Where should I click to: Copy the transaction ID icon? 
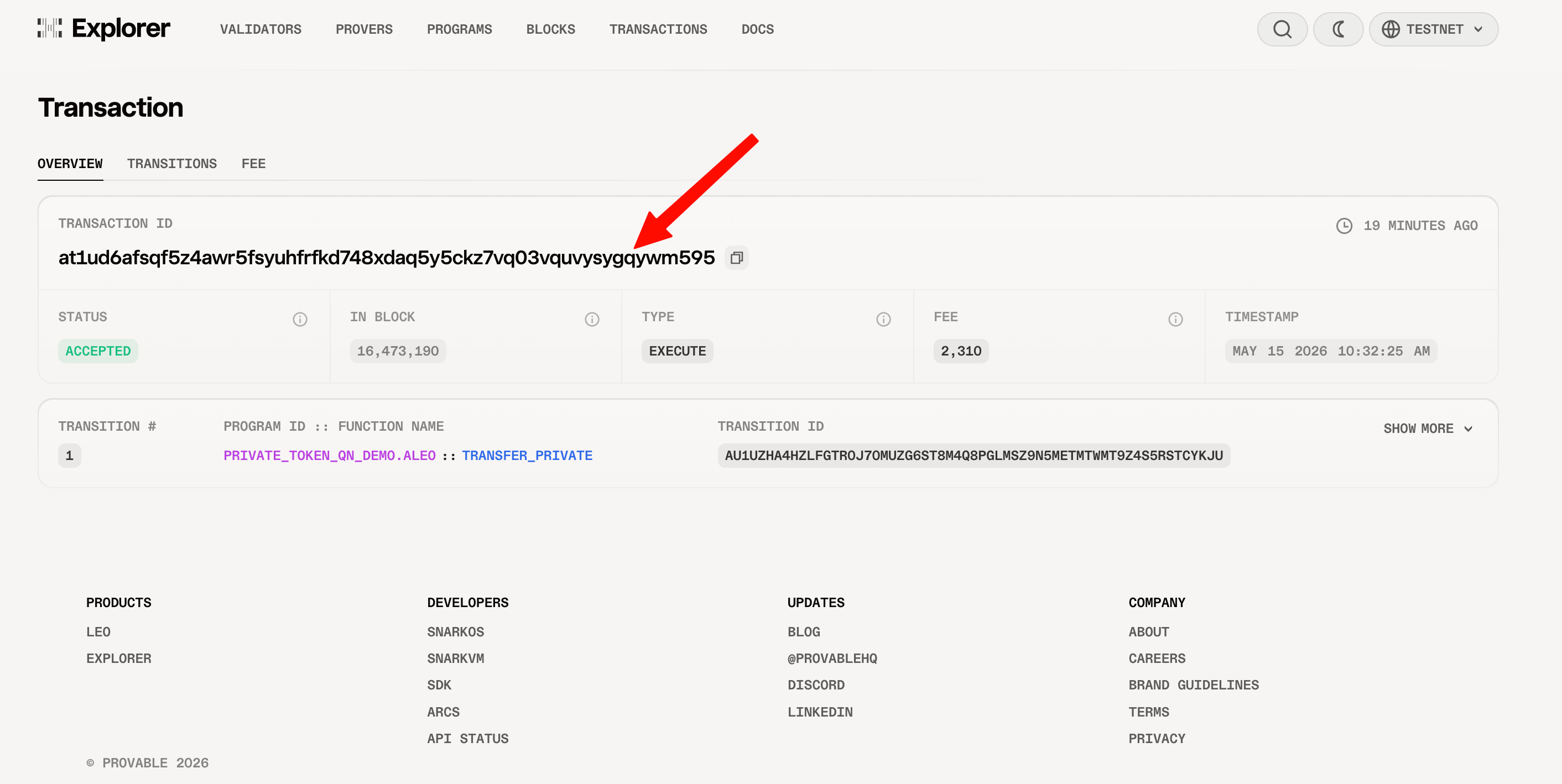737,258
